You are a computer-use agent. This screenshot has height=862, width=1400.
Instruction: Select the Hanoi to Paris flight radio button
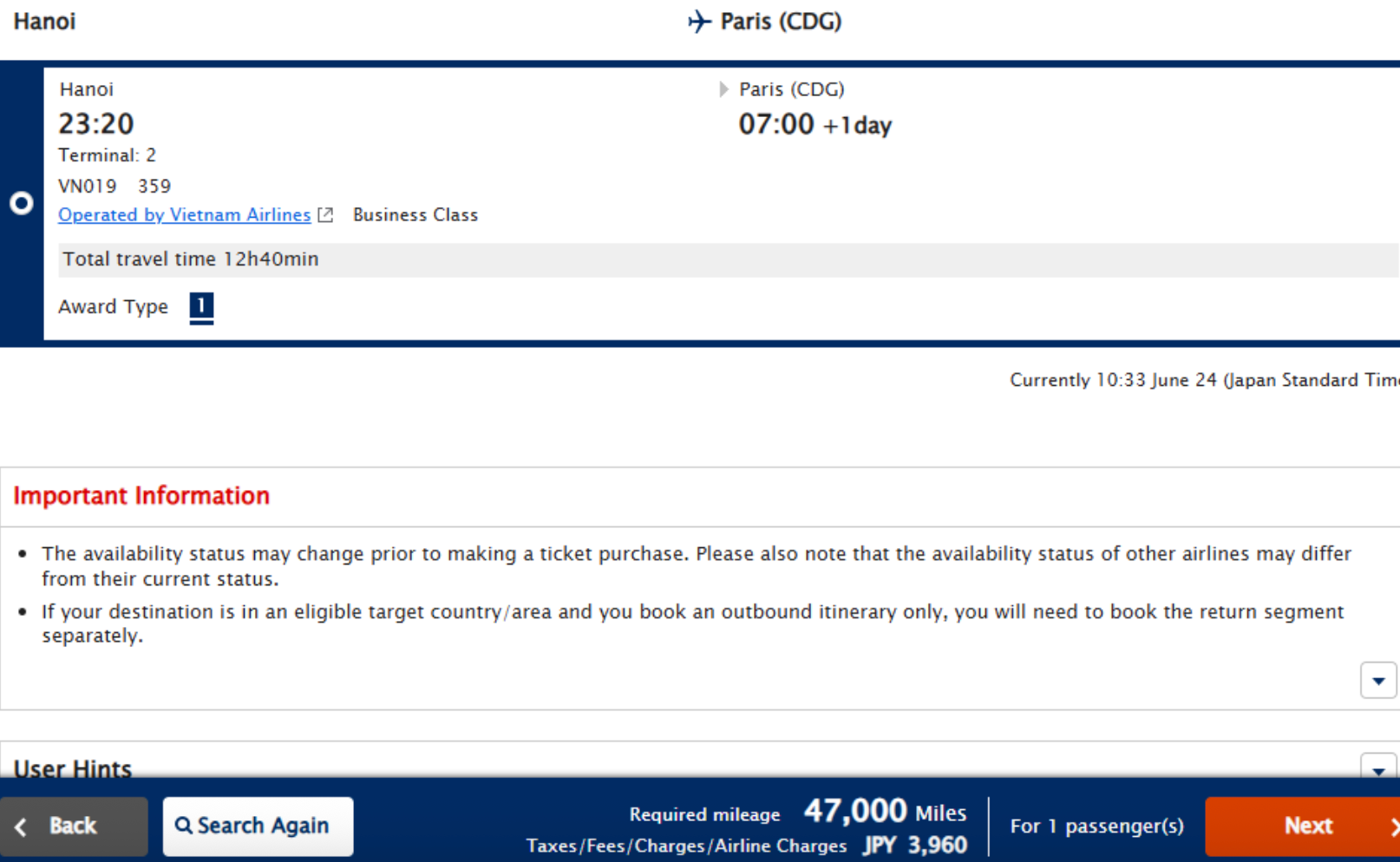pyautogui.click(x=22, y=204)
